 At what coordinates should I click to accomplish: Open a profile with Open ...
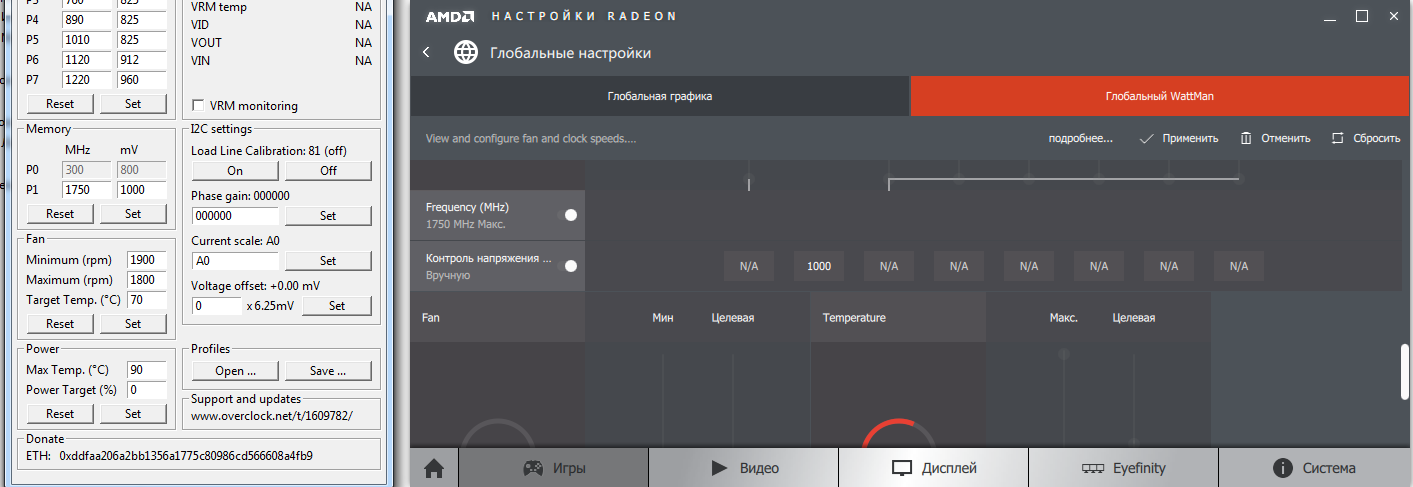[x=235, y=371]
